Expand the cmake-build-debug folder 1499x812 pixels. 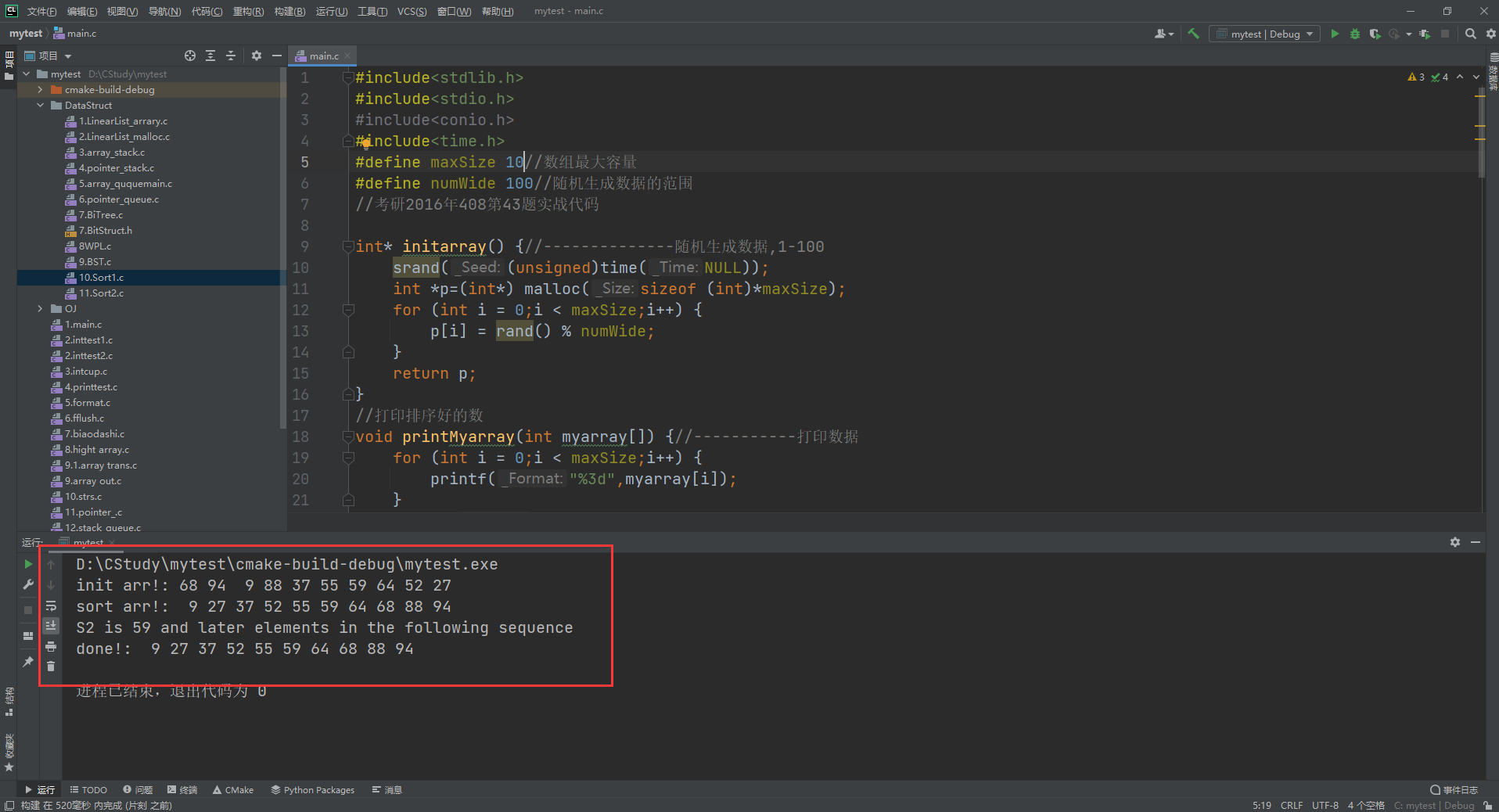[40, 89]
